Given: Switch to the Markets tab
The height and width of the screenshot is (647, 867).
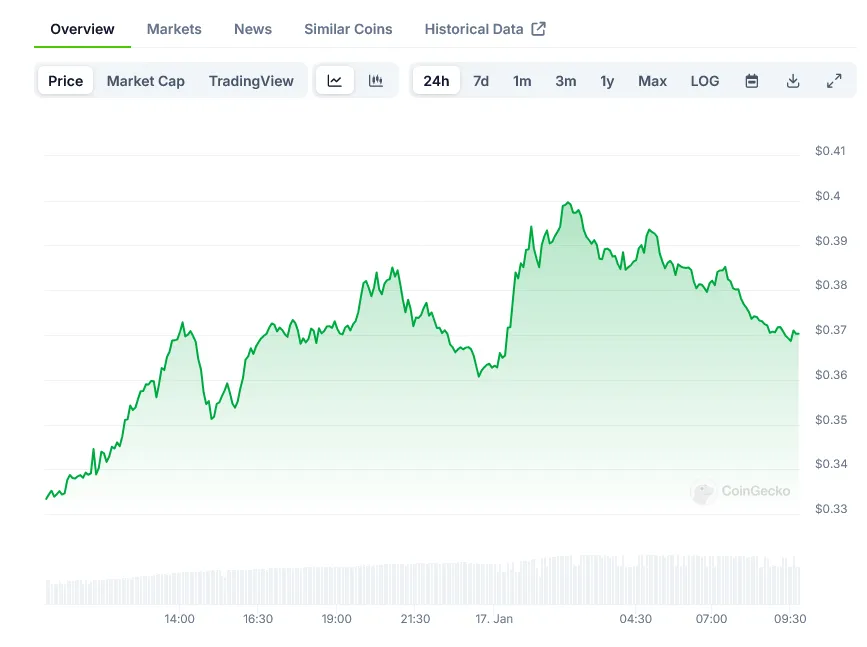Looking at the screenshot, I should (x=174, y=29).
